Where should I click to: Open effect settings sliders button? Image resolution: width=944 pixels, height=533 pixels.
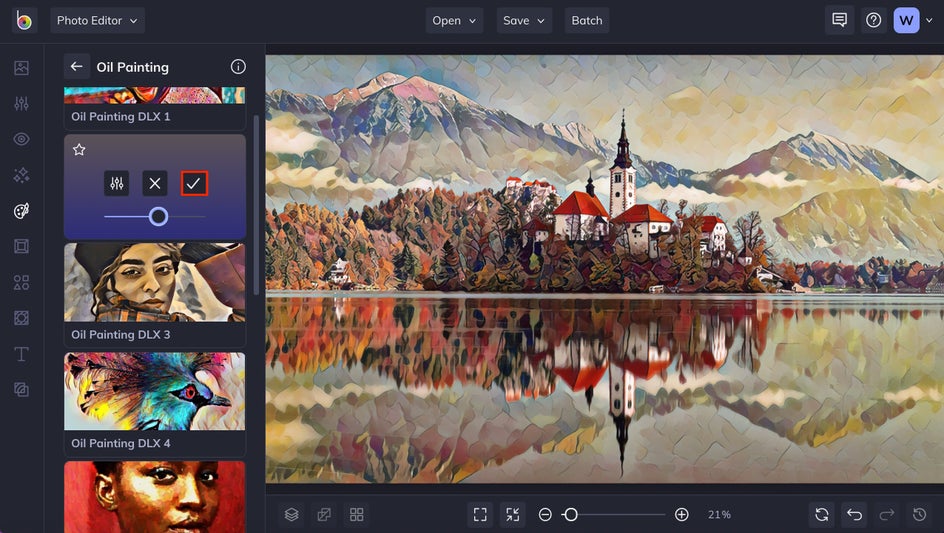(117, 183)
